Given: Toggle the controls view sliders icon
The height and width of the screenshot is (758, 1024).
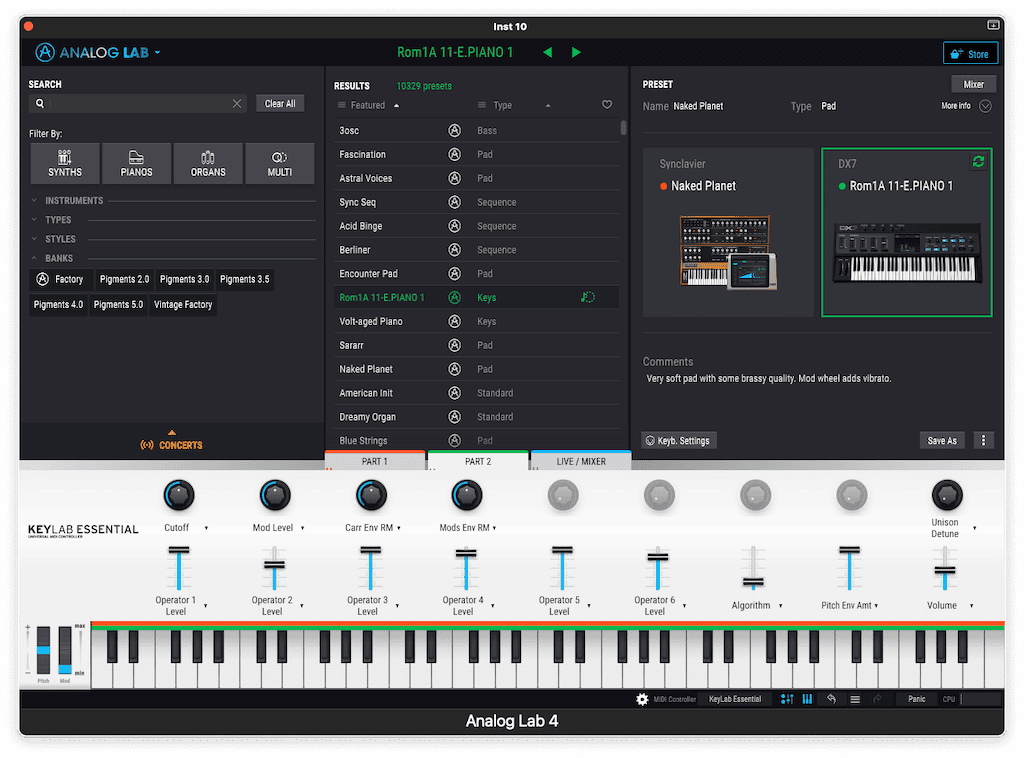Looking at the screenshot, I should (787, 699).
